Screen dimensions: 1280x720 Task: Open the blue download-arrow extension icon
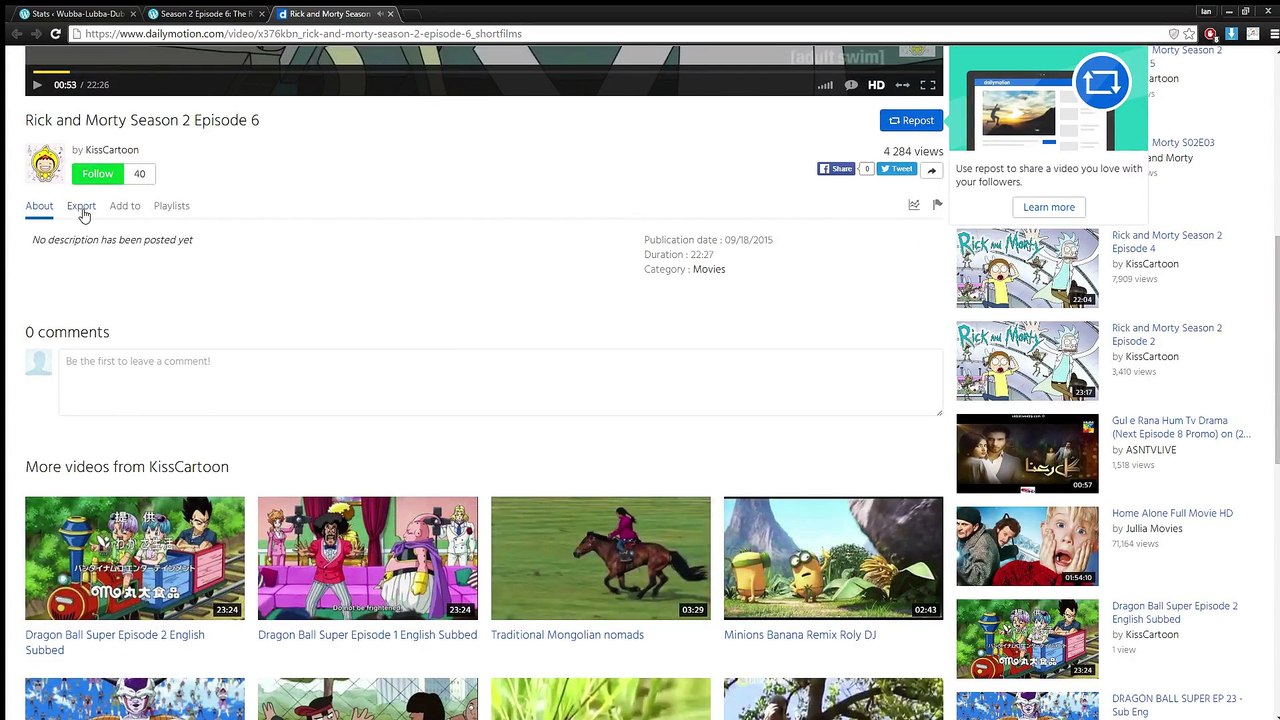[1231, 34]
